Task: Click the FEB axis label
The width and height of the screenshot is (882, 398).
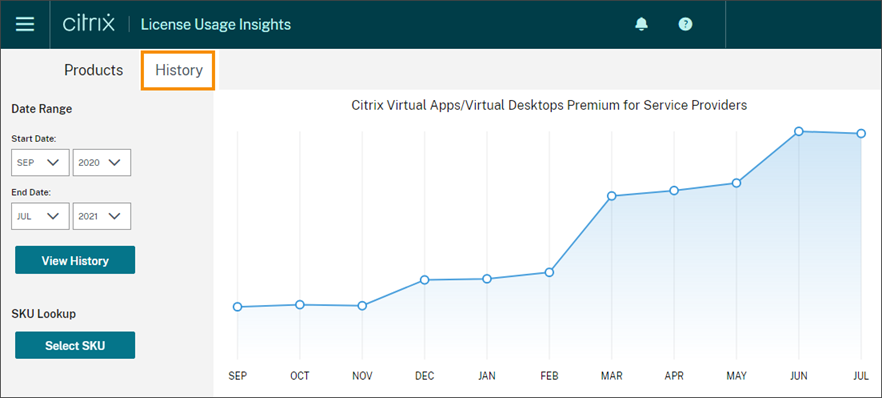Action: tap(550, 376)
